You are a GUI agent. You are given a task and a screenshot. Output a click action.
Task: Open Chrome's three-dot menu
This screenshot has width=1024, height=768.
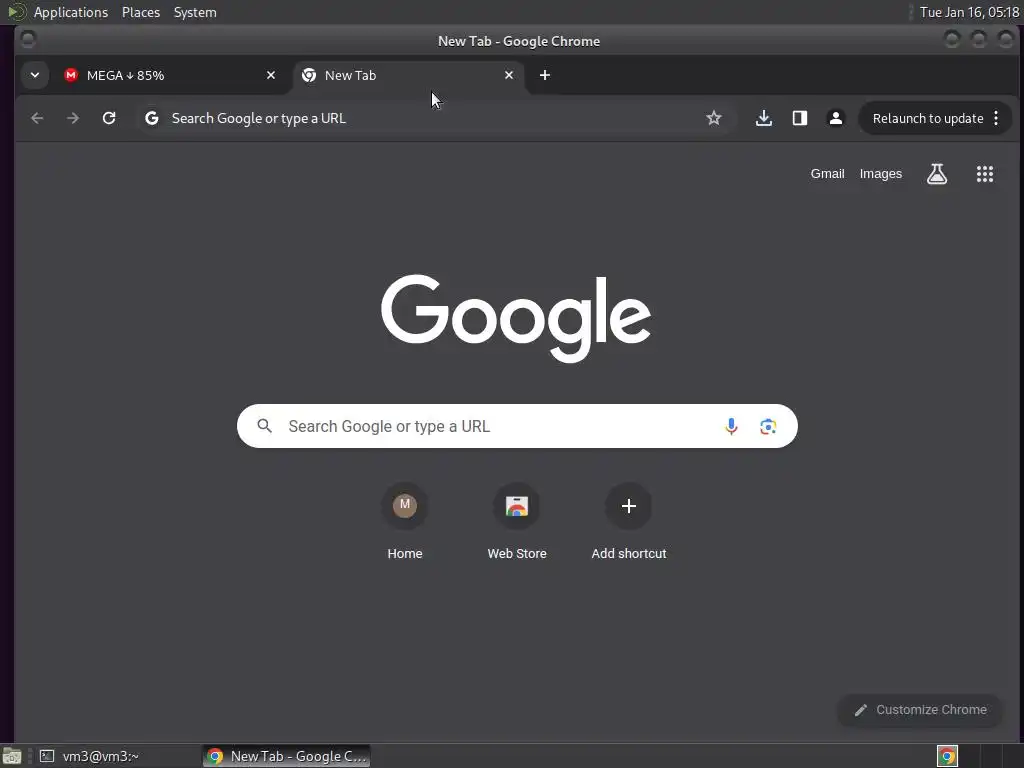click(997, 118)
